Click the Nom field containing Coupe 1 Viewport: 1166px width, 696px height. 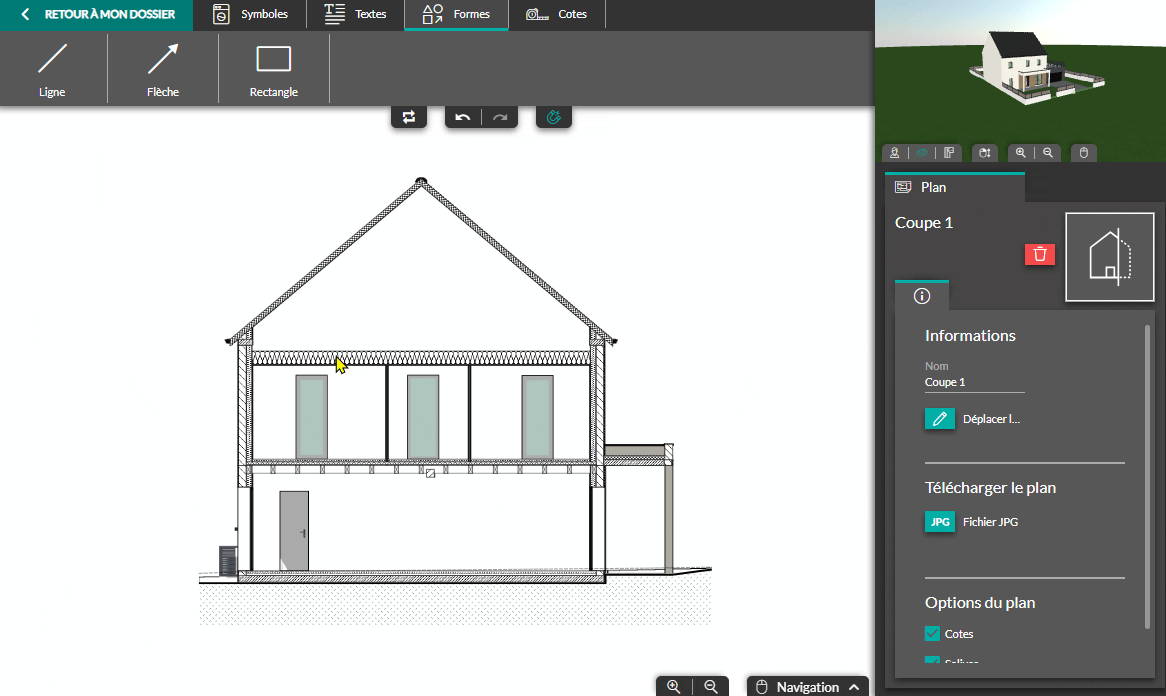(974, 383)
